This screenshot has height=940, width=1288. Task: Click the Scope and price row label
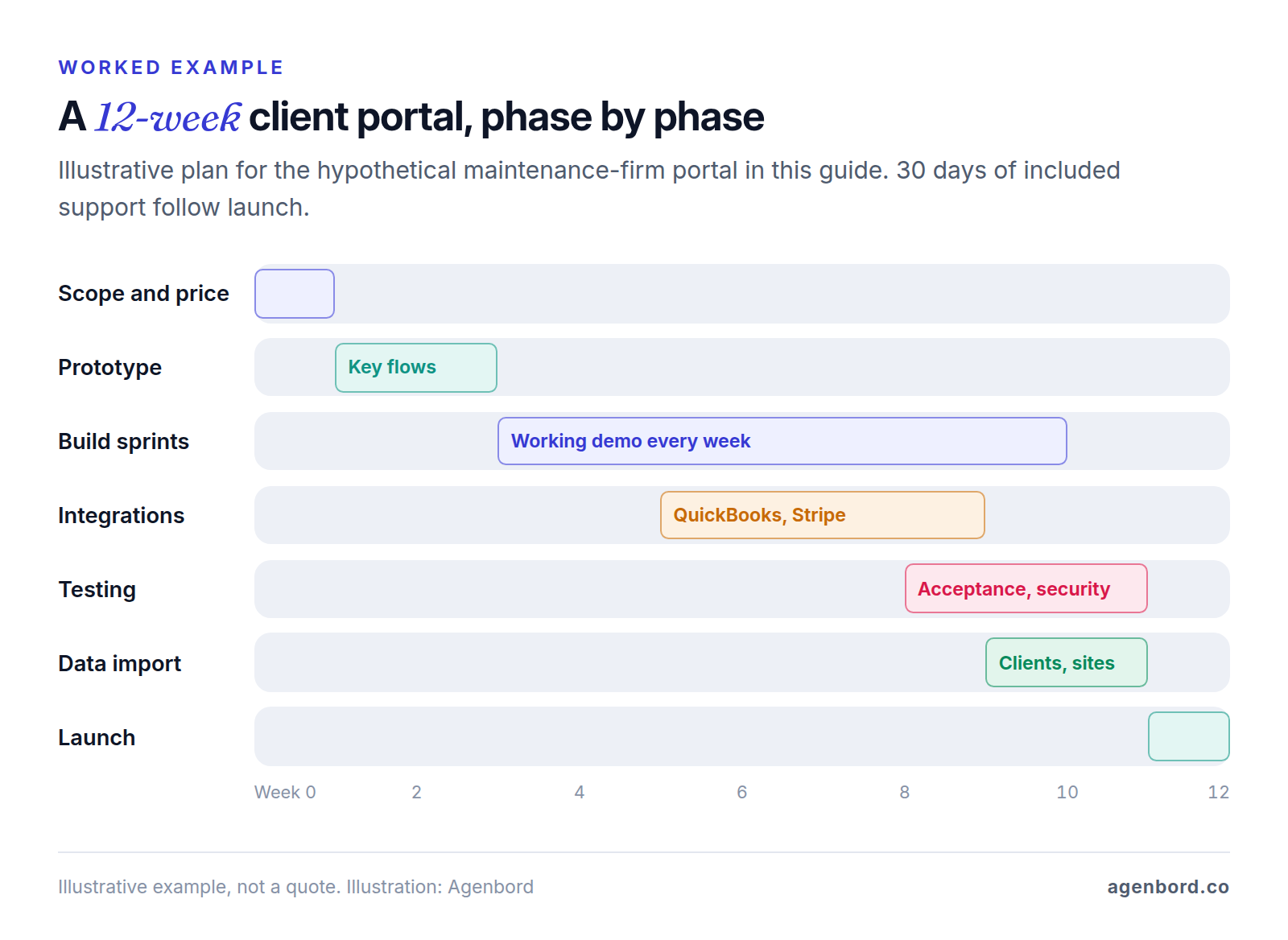143,294
